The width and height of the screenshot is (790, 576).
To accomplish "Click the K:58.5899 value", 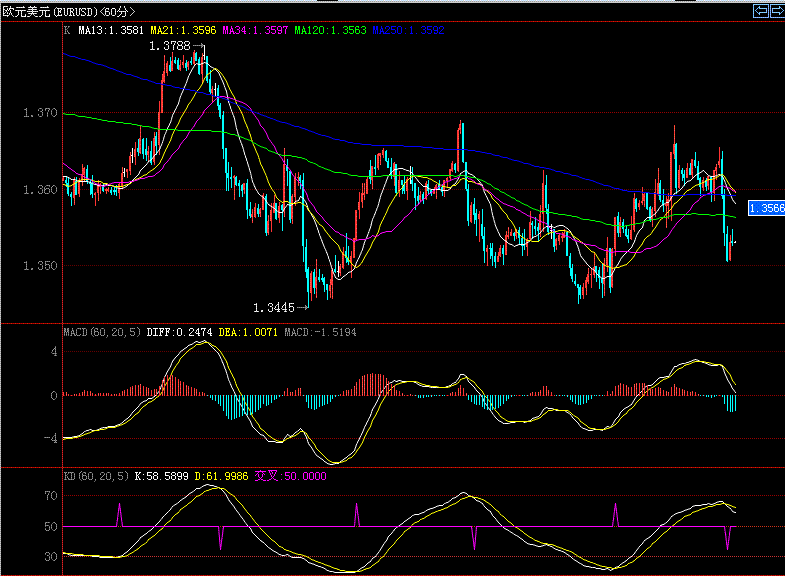I will [162, 476].
